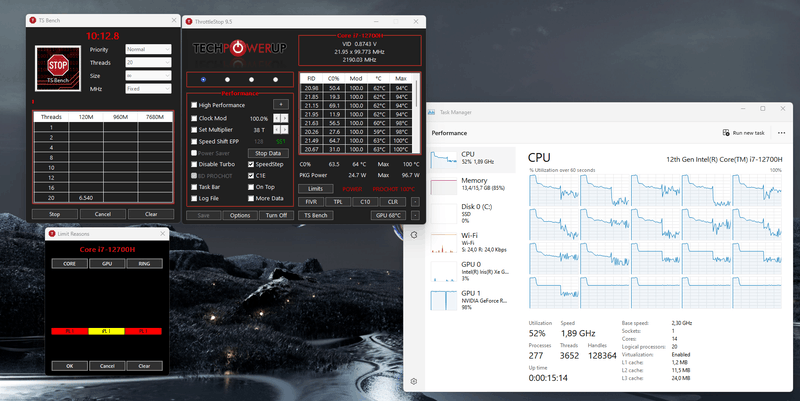Click the GPU 68°C button
The image size is (800, 401).
[x=388, y=215]
